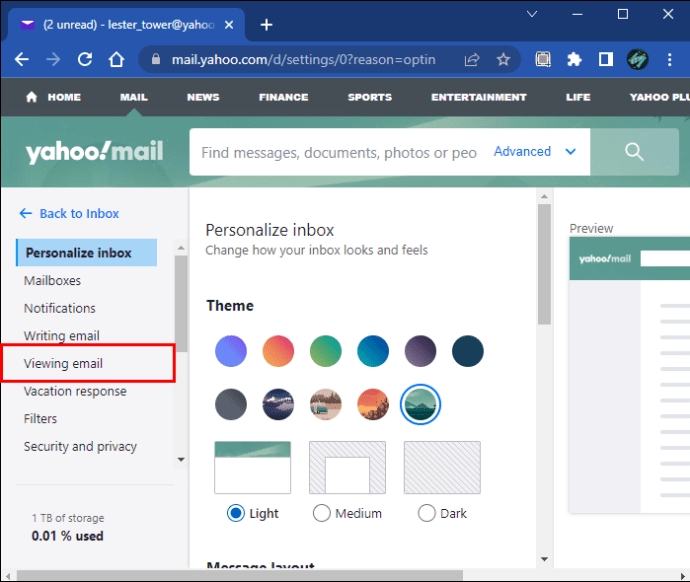Viewport: 690px width, 582px height.
Task: Open a new browser tab
Action: click(266, 24)
